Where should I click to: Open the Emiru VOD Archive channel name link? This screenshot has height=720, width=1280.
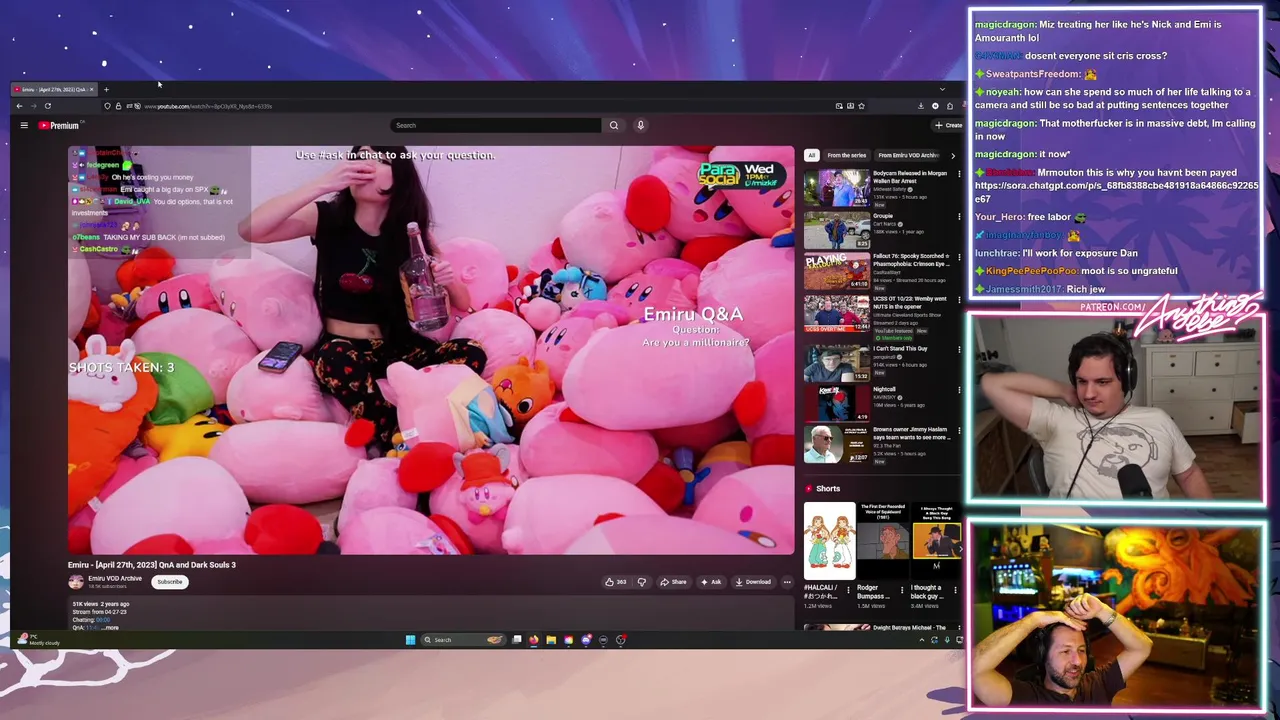click(x=115, y=578)
